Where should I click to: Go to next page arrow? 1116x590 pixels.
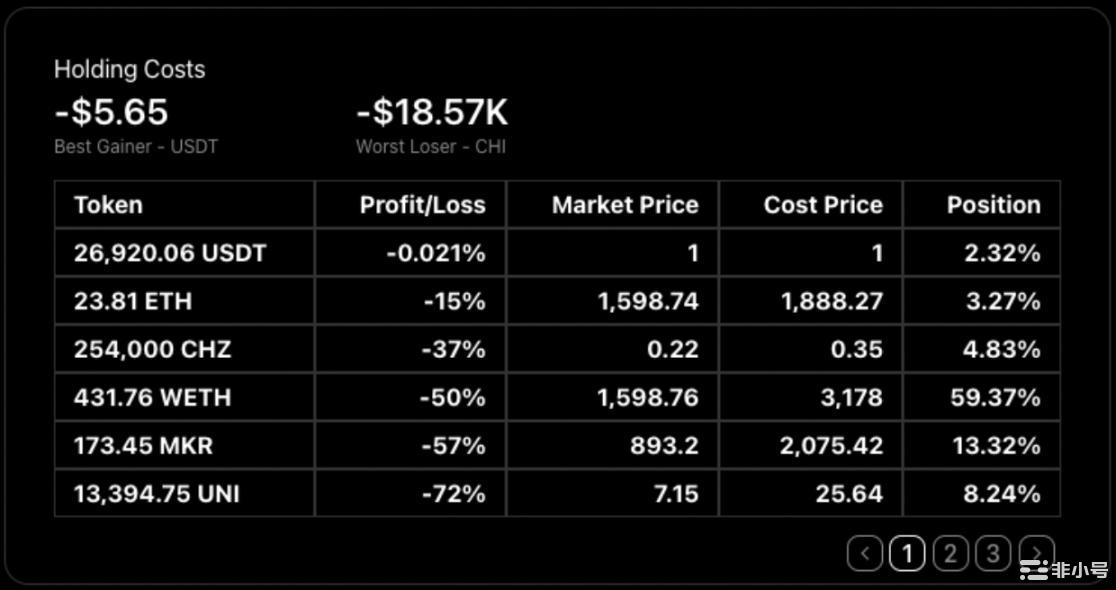[x=1037, y=553]
